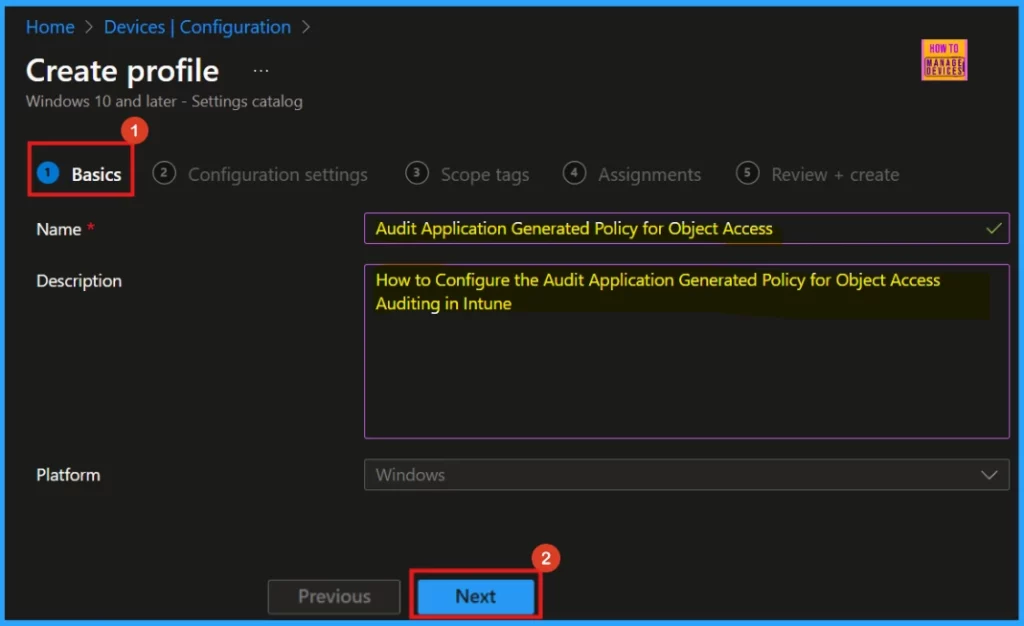Click the chevron after Devices | Configuration breadcrumb

(x=306, y=27)
